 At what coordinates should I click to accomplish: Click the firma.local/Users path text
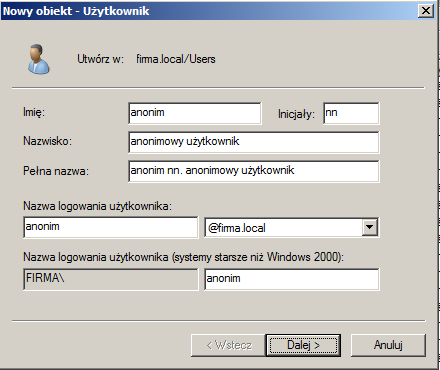176,59
